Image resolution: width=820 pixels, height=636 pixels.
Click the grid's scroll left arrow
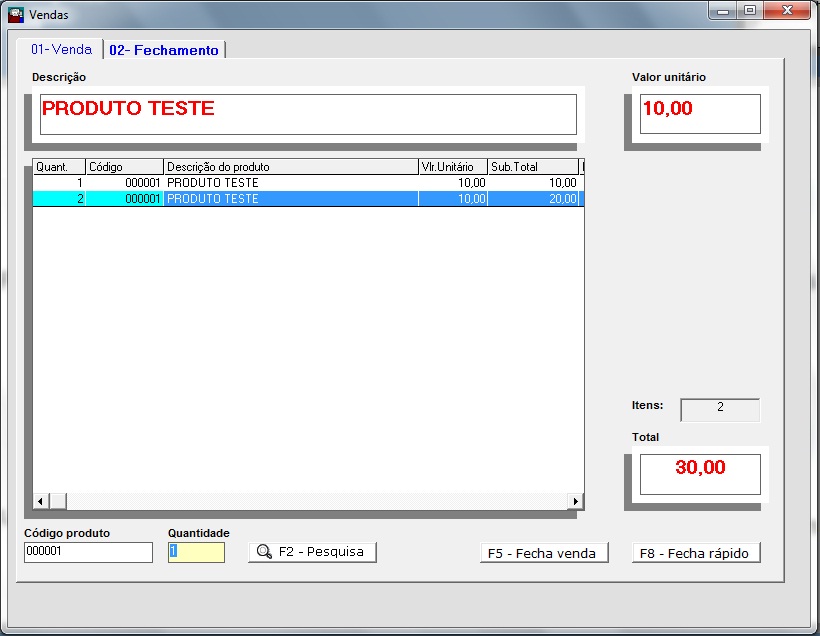click(x=41, y=501)
